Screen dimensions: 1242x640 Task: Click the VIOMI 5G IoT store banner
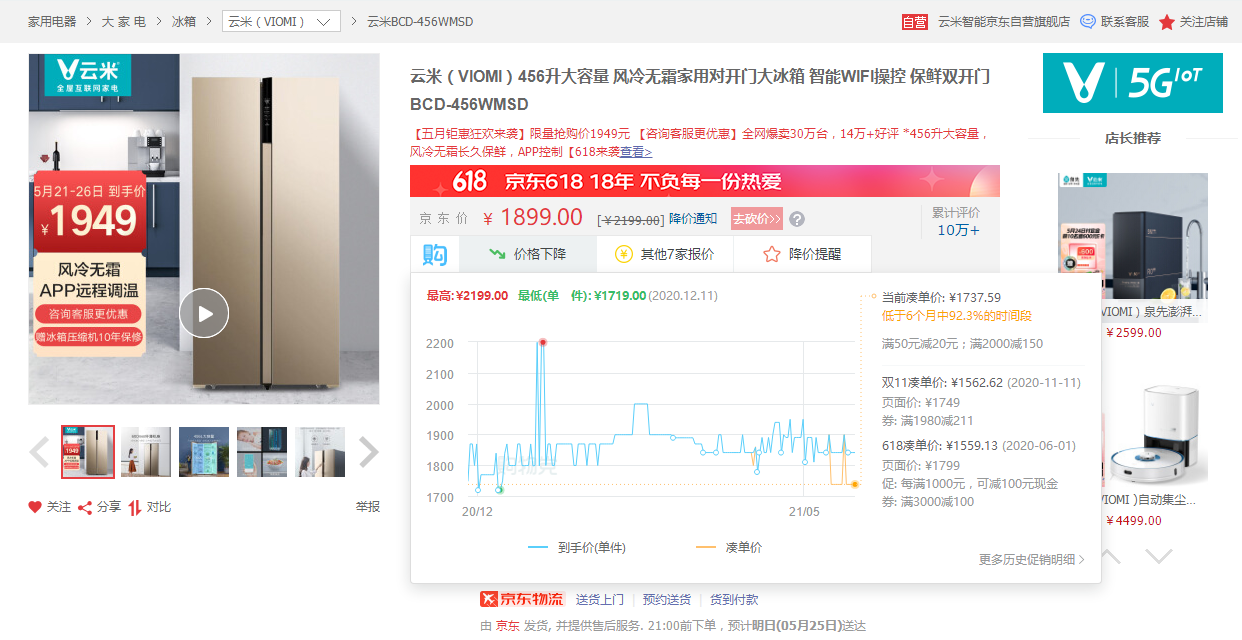[x=1132, y=83]
